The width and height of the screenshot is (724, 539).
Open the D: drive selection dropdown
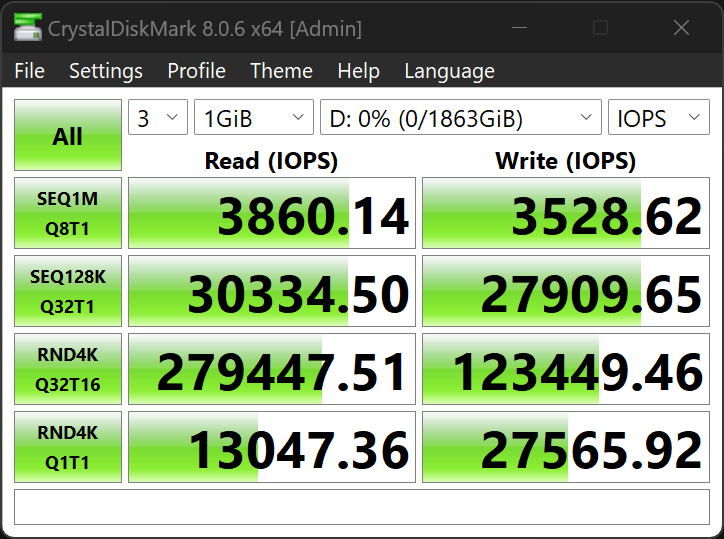tap(461, 117)
